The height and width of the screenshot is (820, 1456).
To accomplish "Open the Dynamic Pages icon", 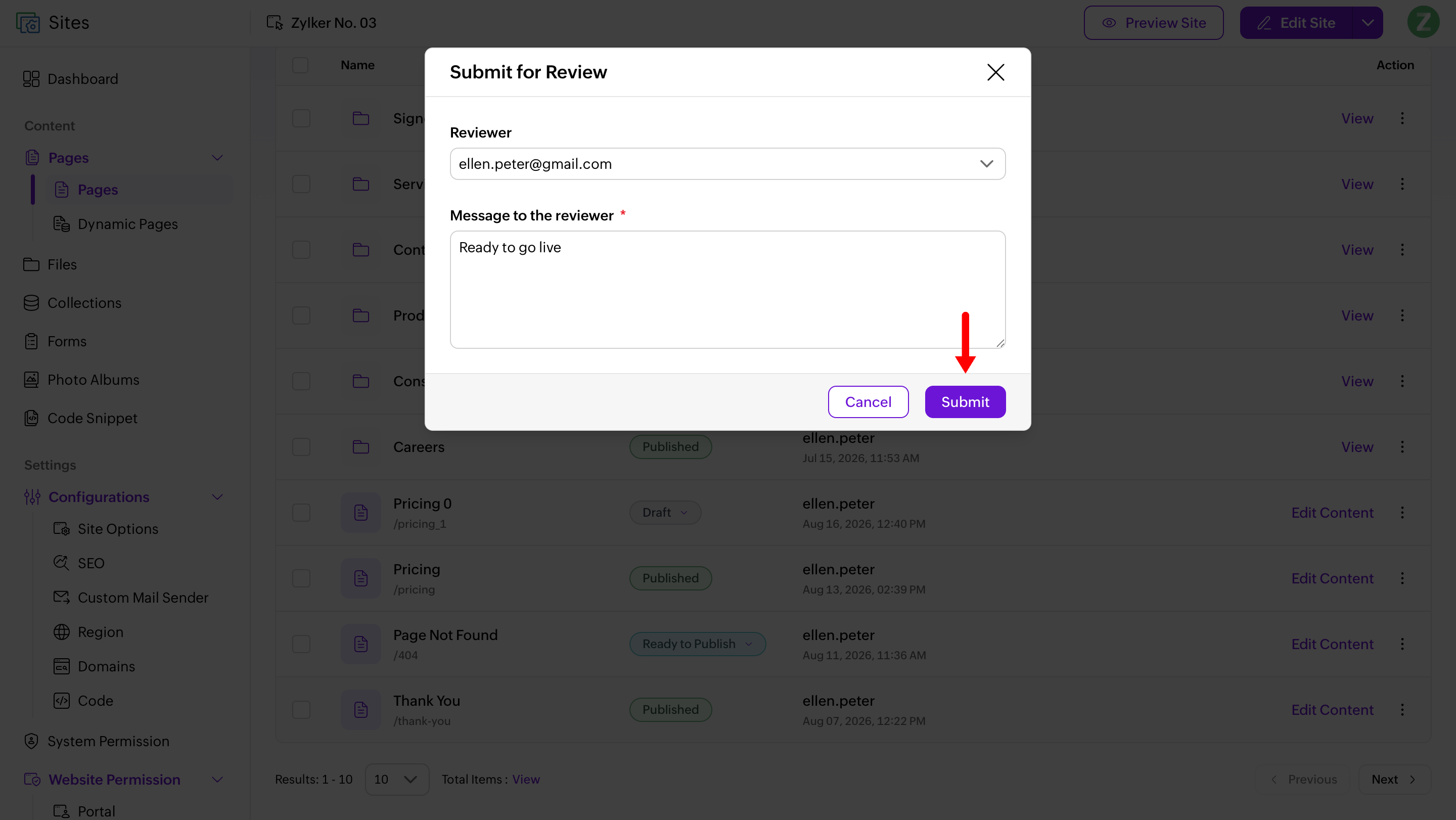I will (62, 224).
